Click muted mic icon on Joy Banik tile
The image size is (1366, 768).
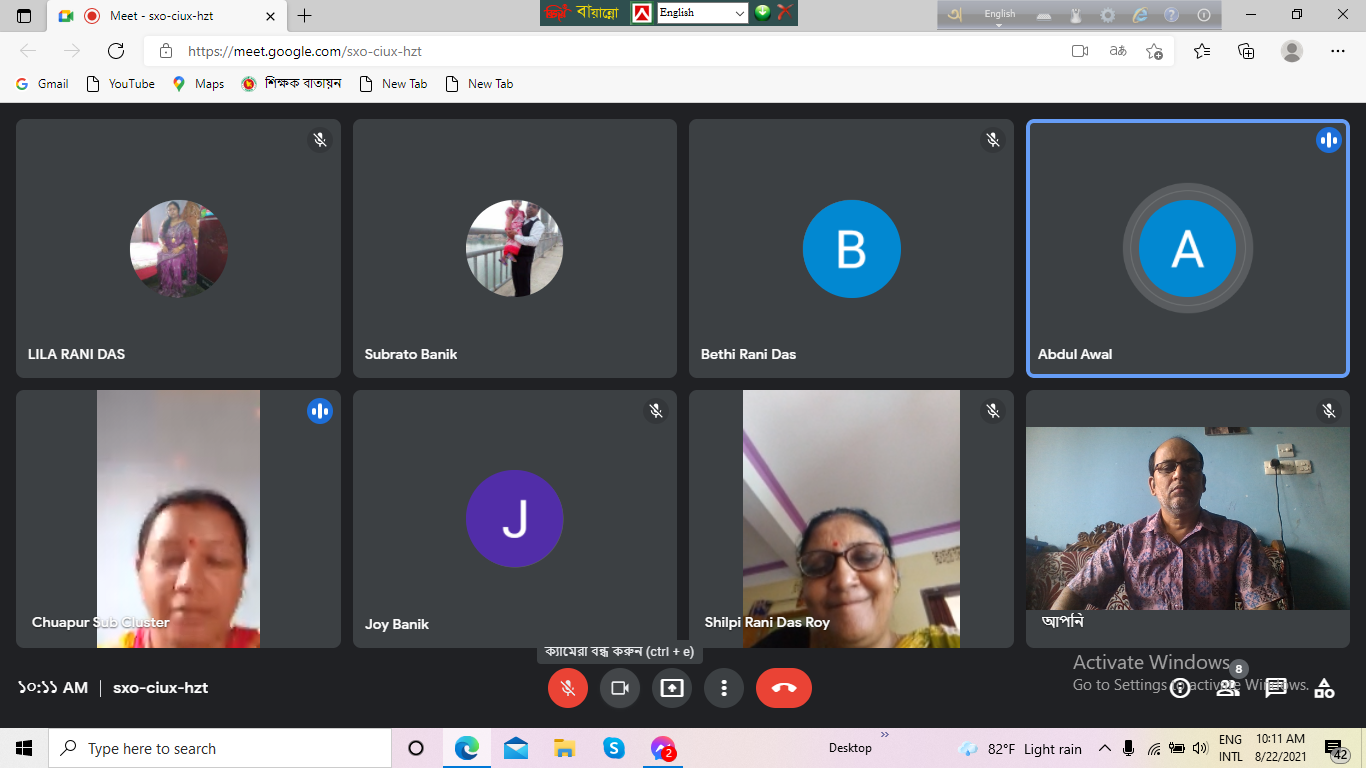click(x=656, y=410)
